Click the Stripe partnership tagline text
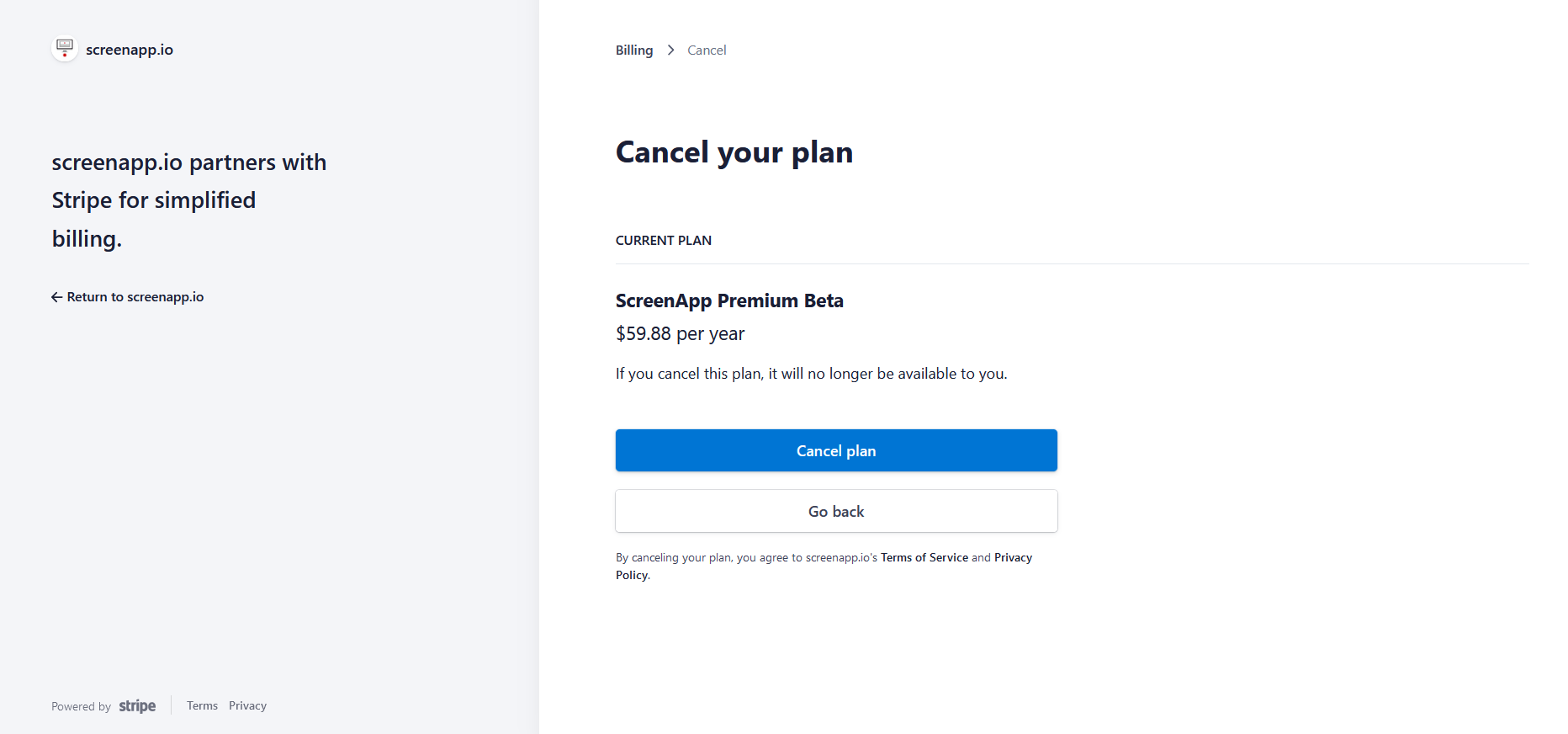The image size is (1568, 734). [x=188, y=200]
